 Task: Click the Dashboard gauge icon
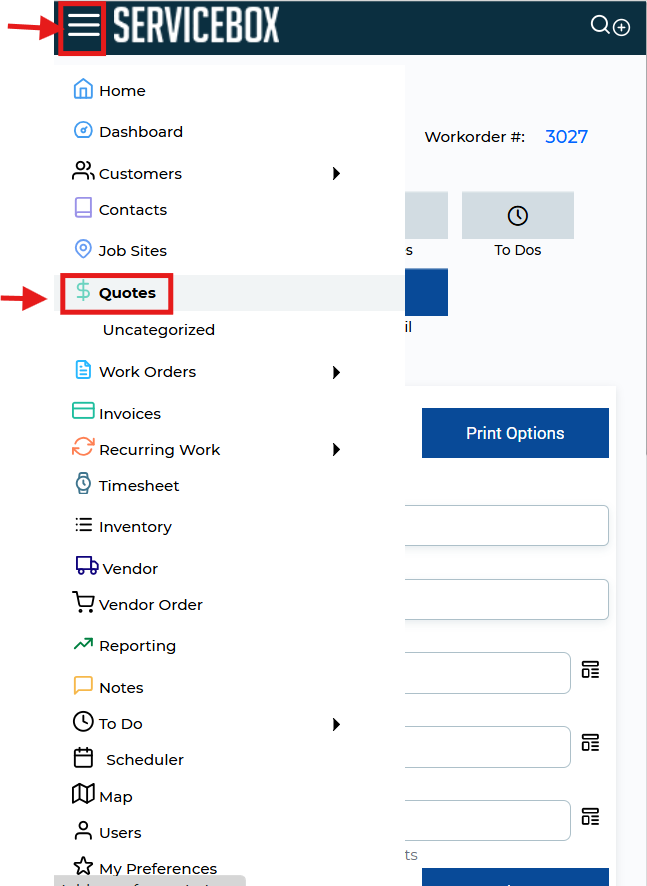click(x=83, y=131)
